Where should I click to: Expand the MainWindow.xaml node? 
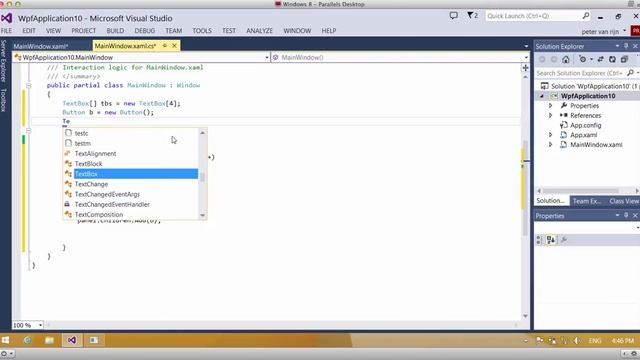coord(550,144)
